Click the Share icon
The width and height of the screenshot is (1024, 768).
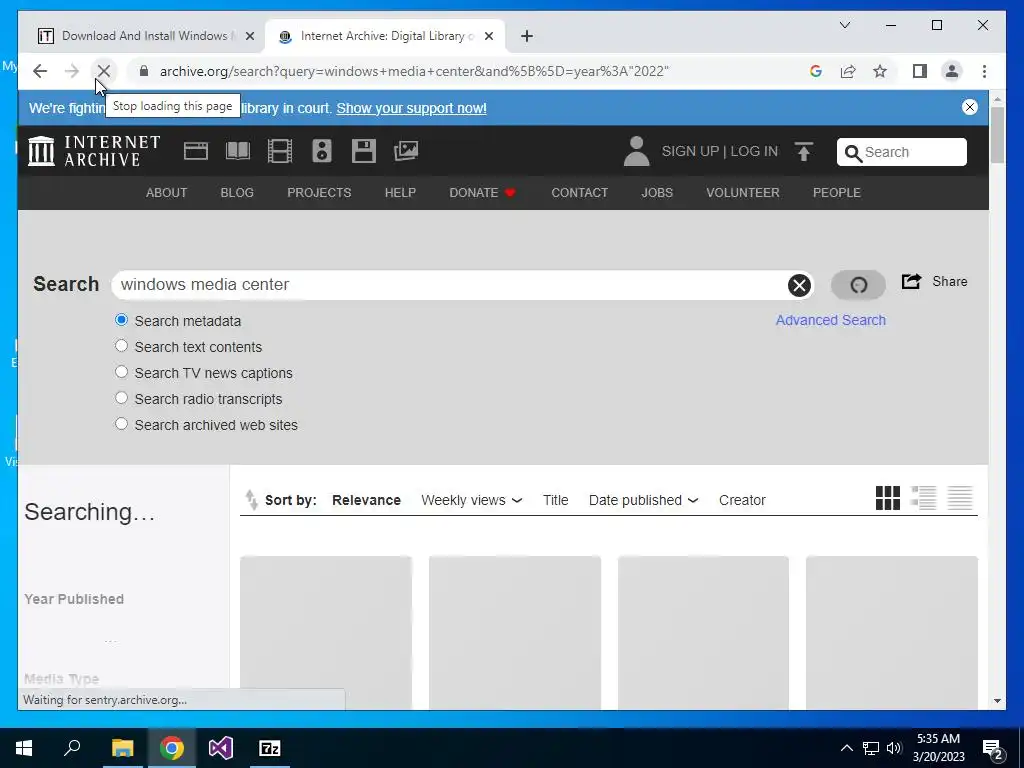coord(911,281)
